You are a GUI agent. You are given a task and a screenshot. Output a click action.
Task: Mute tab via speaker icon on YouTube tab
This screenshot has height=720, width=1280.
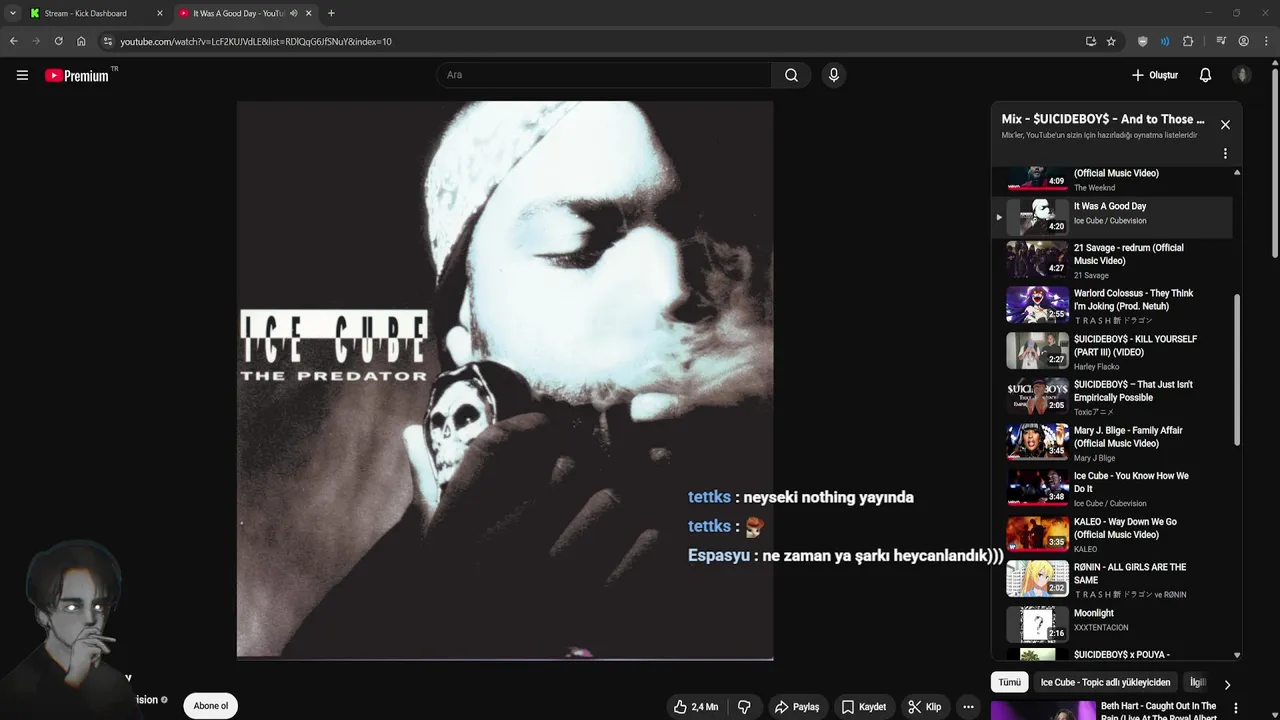pyautogui.click(x=294, y=13)
